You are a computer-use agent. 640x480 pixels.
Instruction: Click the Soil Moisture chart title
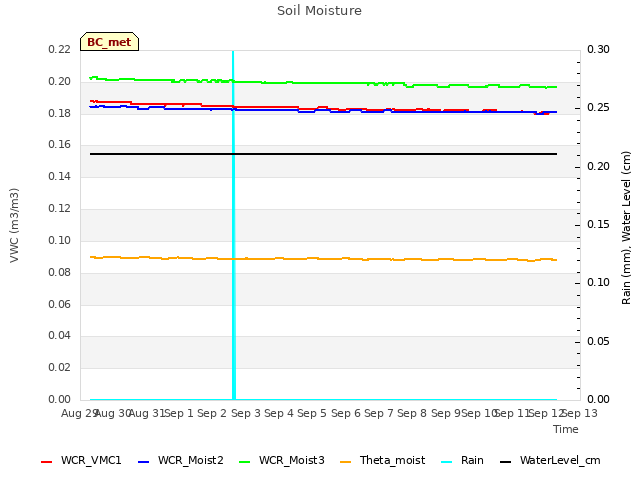click(319, 11)
